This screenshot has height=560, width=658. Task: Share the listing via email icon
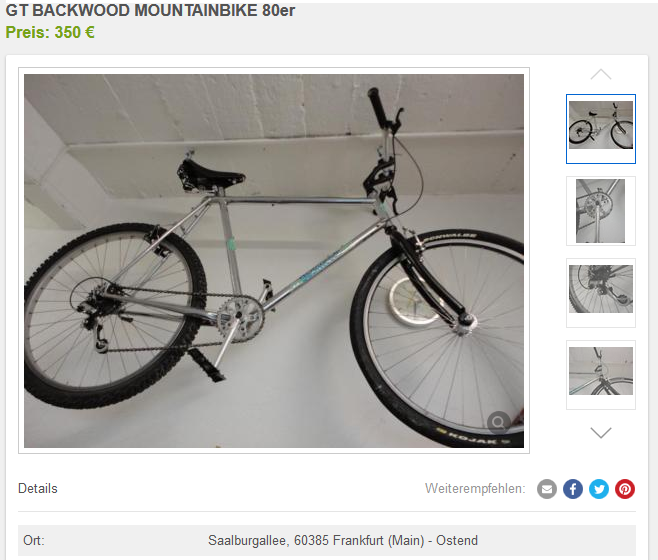coord(546,489)
